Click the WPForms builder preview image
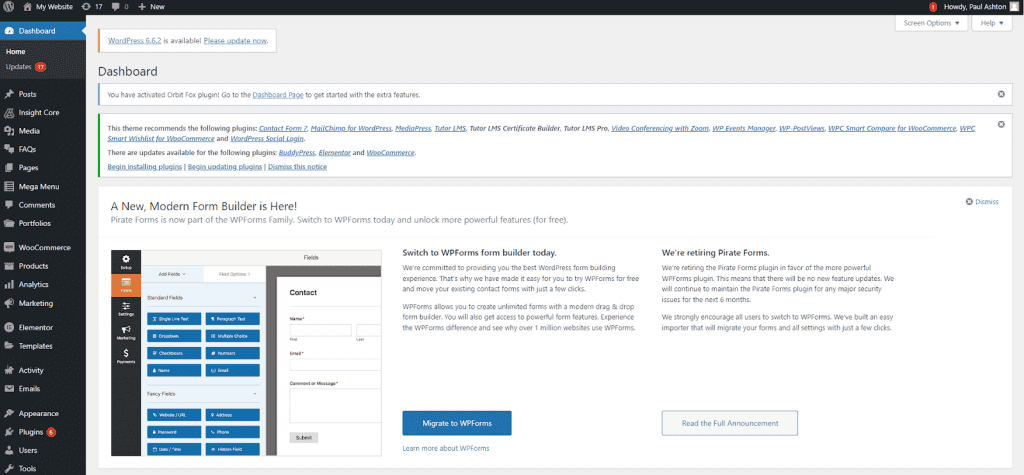This screenshot has height=475, width=1024. (x=245, y=350)
